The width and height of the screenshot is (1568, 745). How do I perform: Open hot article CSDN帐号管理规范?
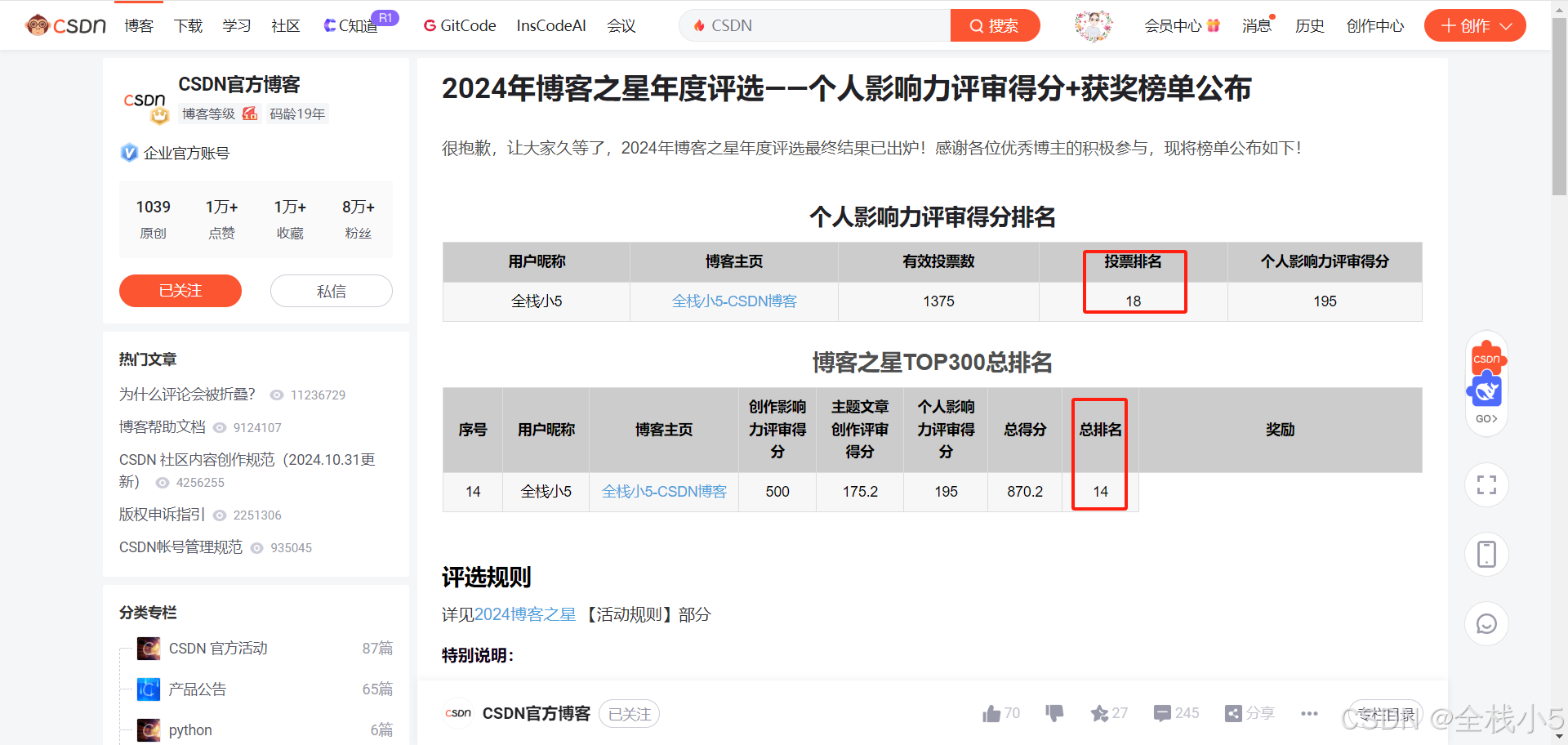[180, 547]
